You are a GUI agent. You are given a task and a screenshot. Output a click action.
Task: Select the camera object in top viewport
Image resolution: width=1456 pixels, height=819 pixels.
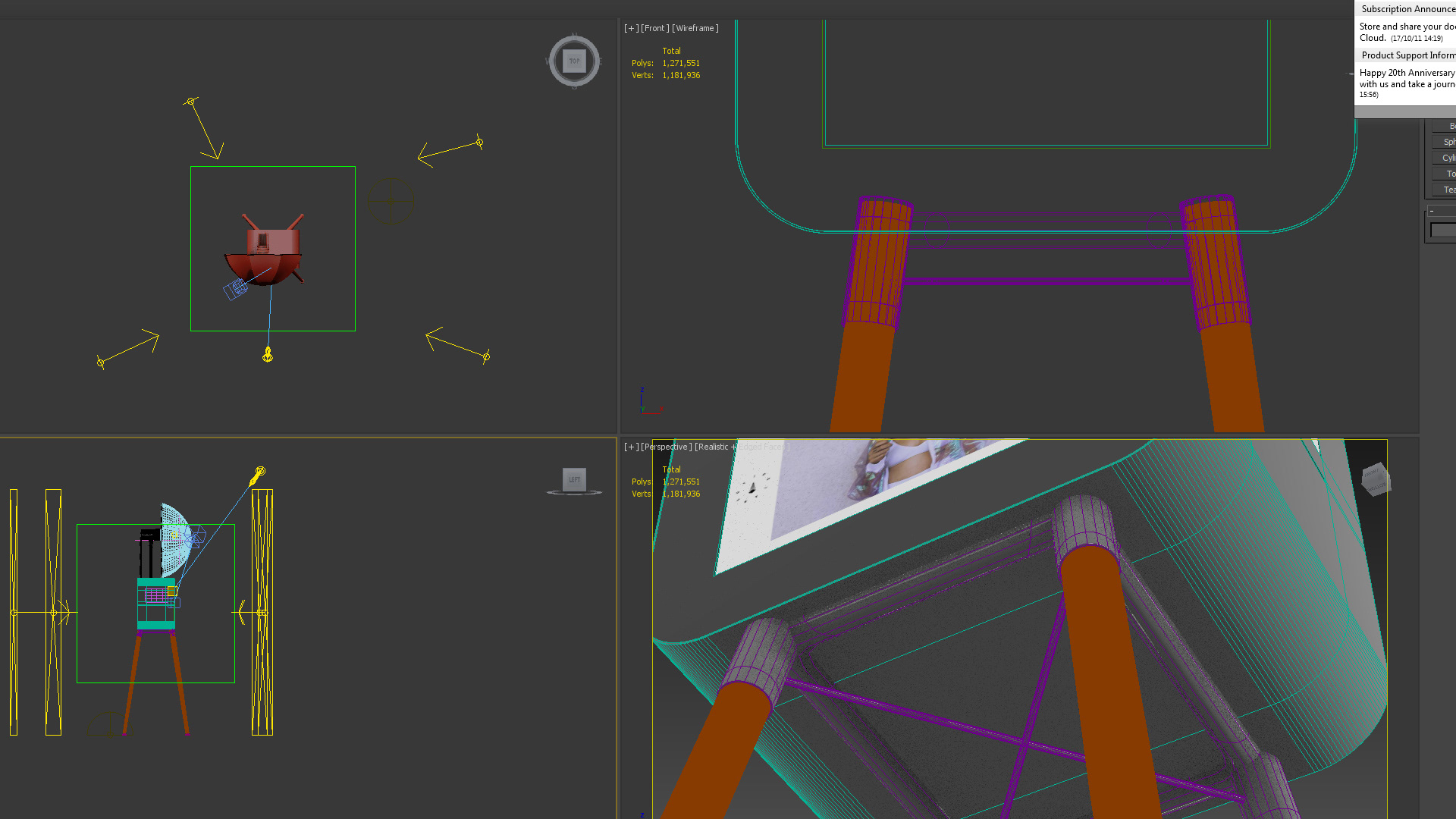pyautogui.click(x=236, y=288)
